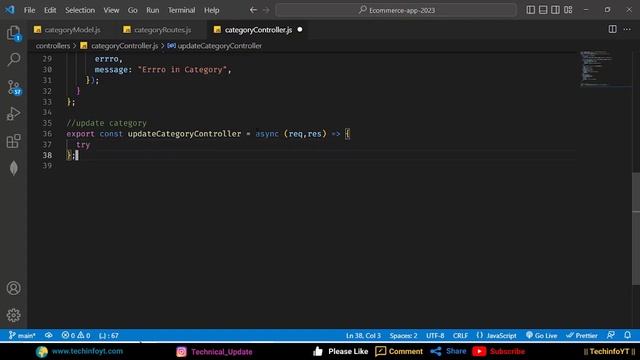
Task: Click the updateCategoryController identifier on line 36
Action: click(x=184, y=134)
